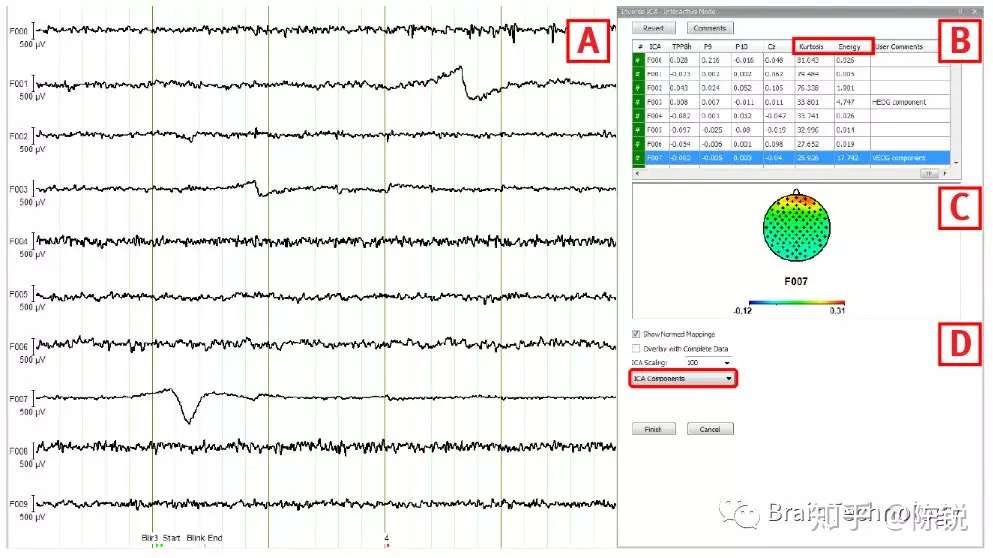
Task: Toggle the green marker of the F007 table row
Action: (x=638, y=158)
